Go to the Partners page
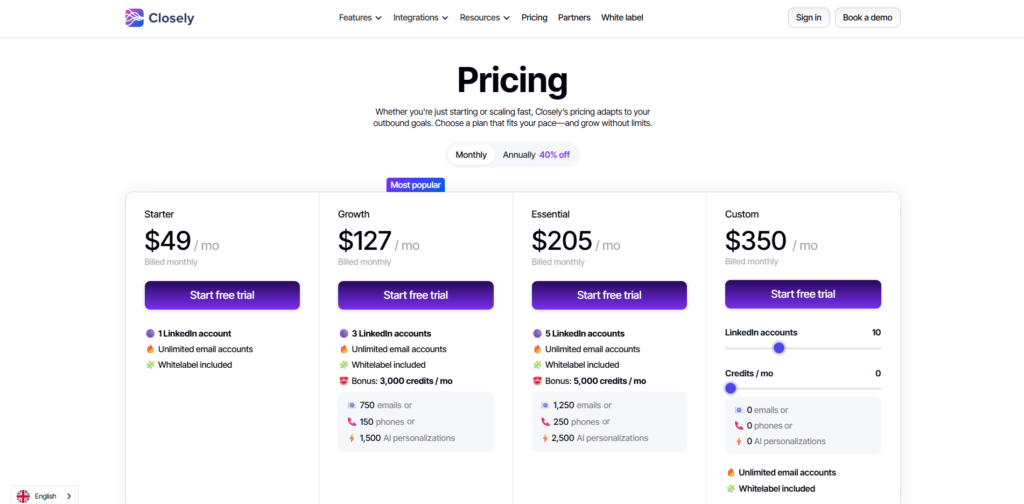Screen dimensions: 1024x504 pyautogui.click(x=574, y=17)
